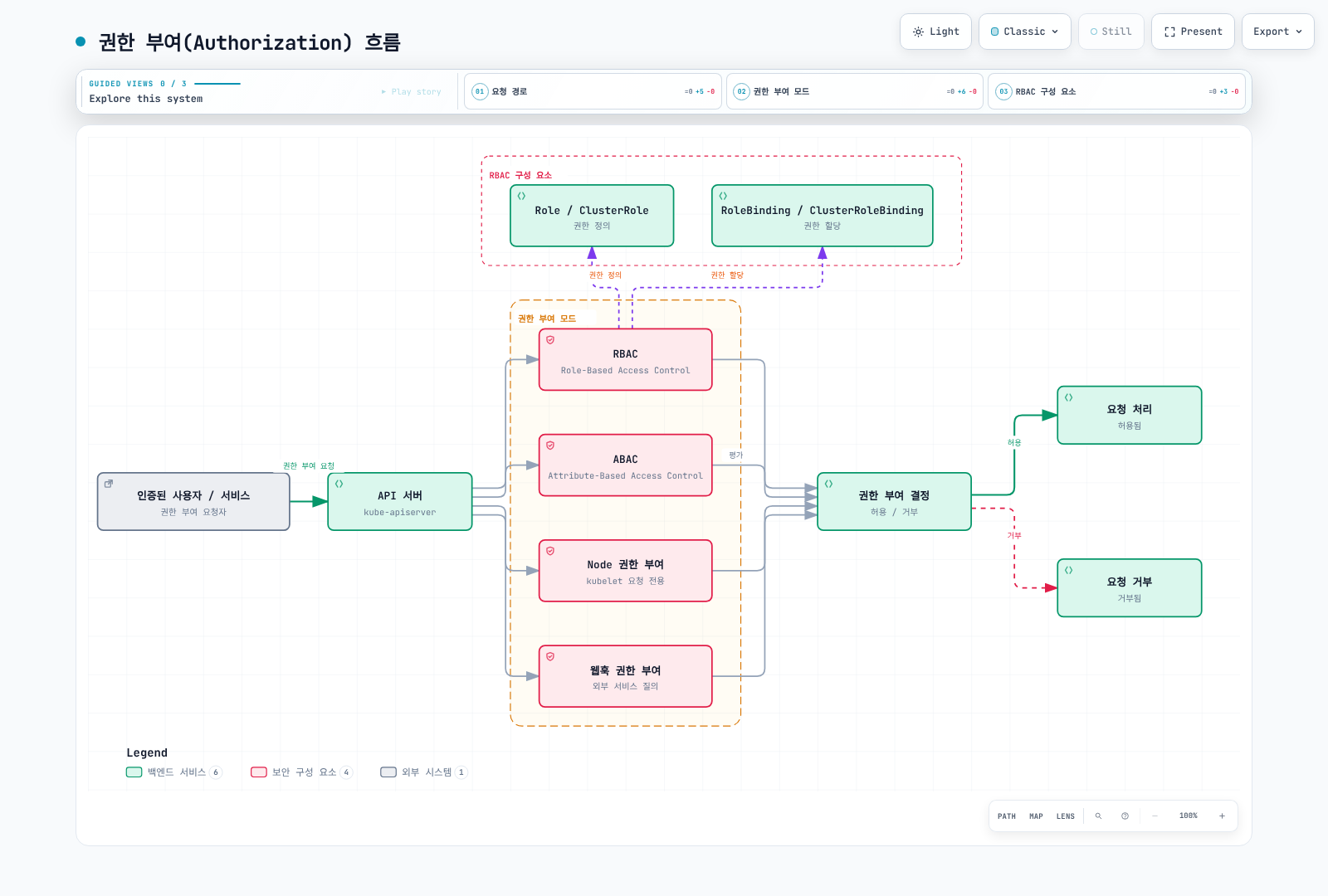Zoom in with the plus button

[1222, 816]
